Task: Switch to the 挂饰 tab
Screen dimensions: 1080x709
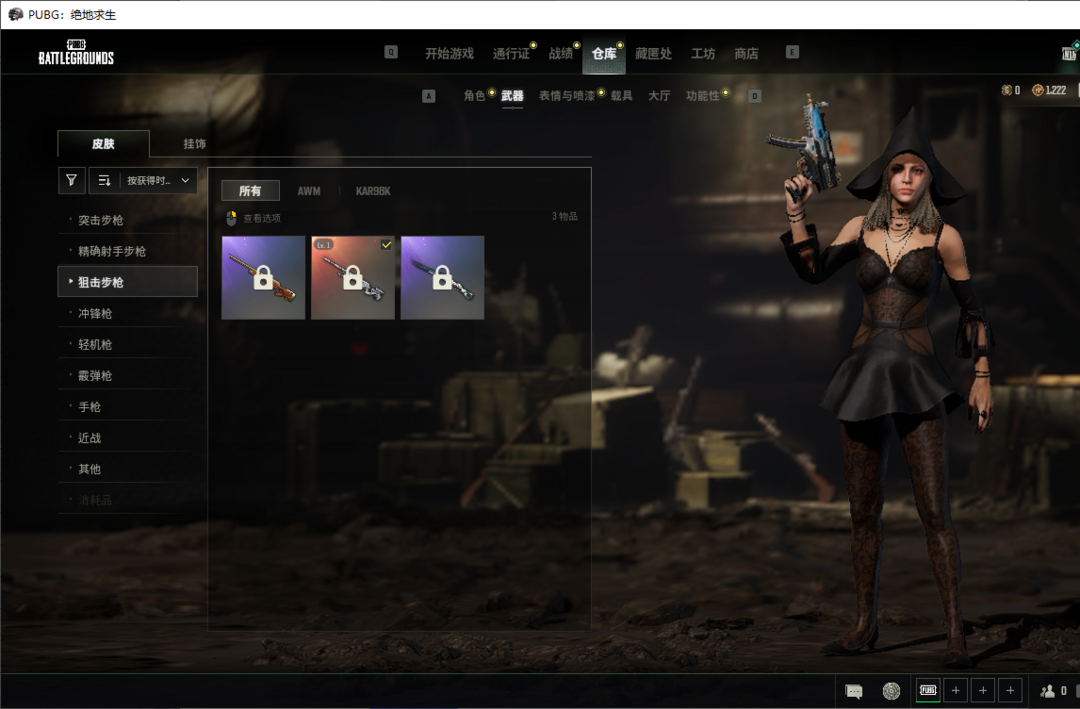Action: point(194,144)
